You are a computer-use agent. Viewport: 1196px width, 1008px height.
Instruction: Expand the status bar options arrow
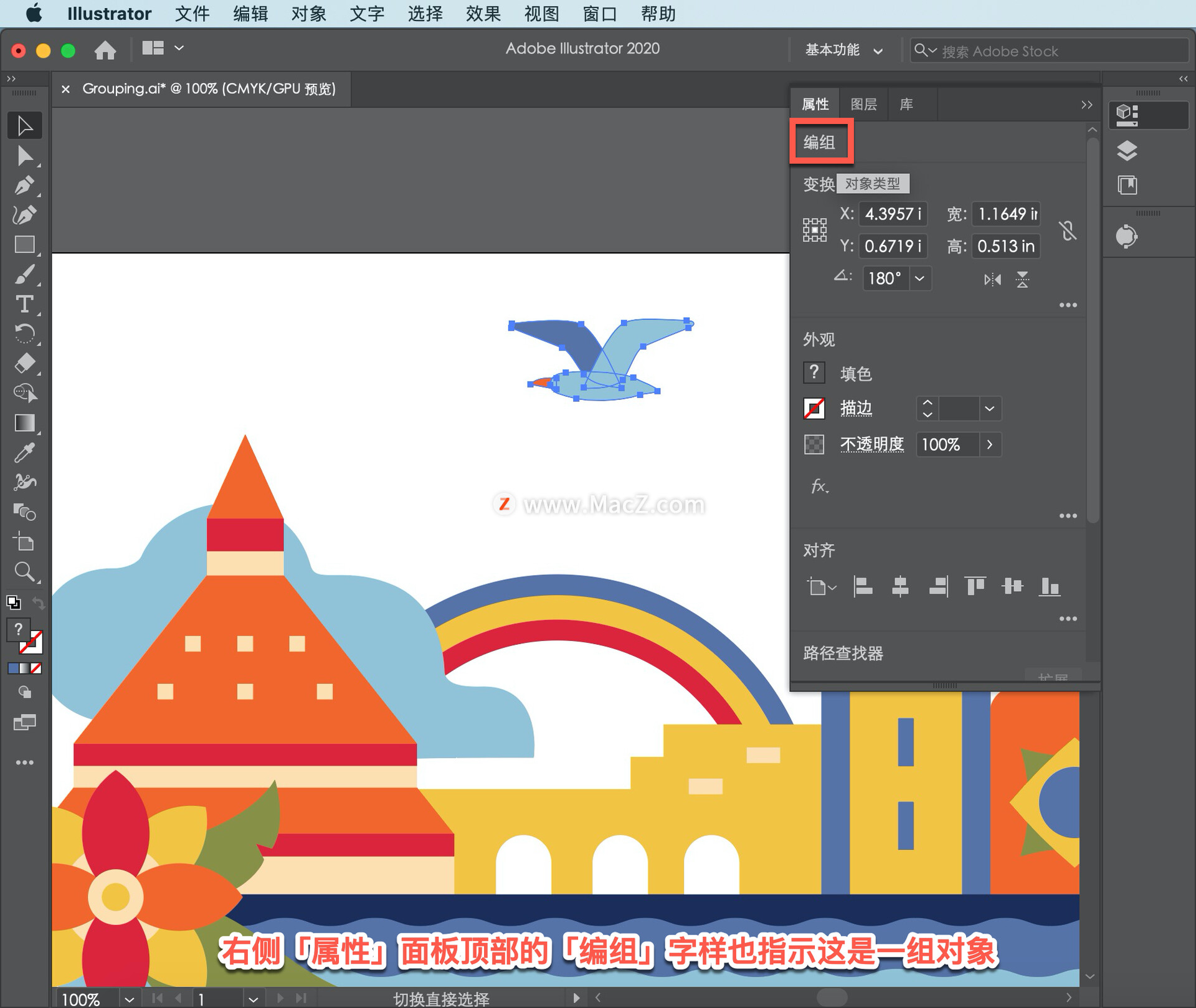click(576, 998)
